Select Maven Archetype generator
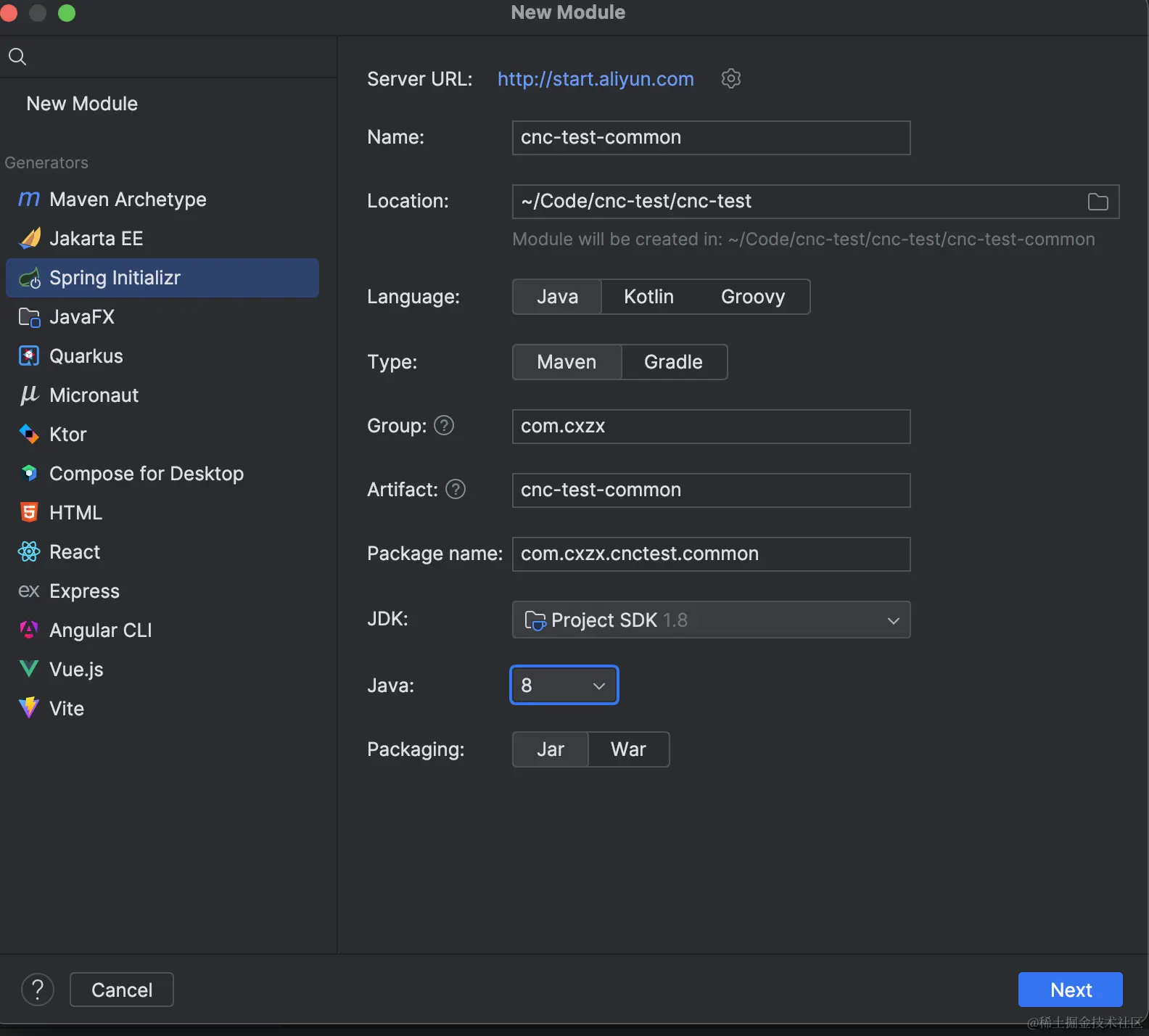Viewport: 1149px width, 1036px height. 162,200
